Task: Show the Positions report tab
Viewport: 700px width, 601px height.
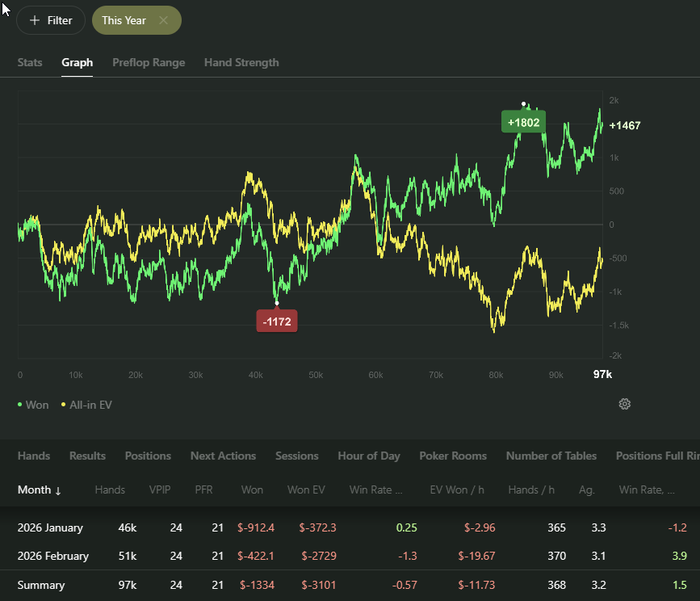Action: [x=148, y=456]
